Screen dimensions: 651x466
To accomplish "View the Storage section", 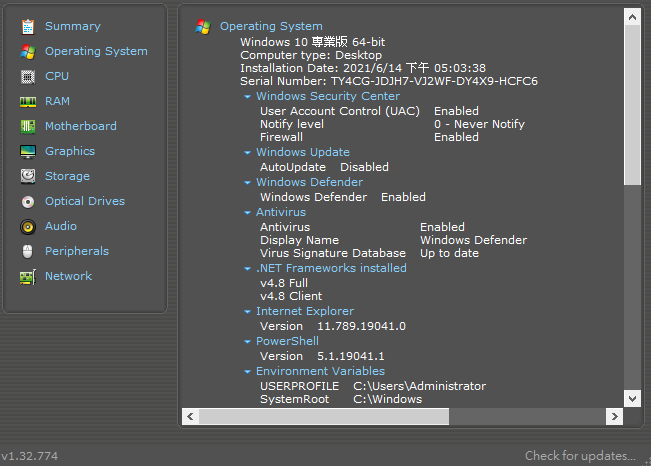I will coord(67,176).
